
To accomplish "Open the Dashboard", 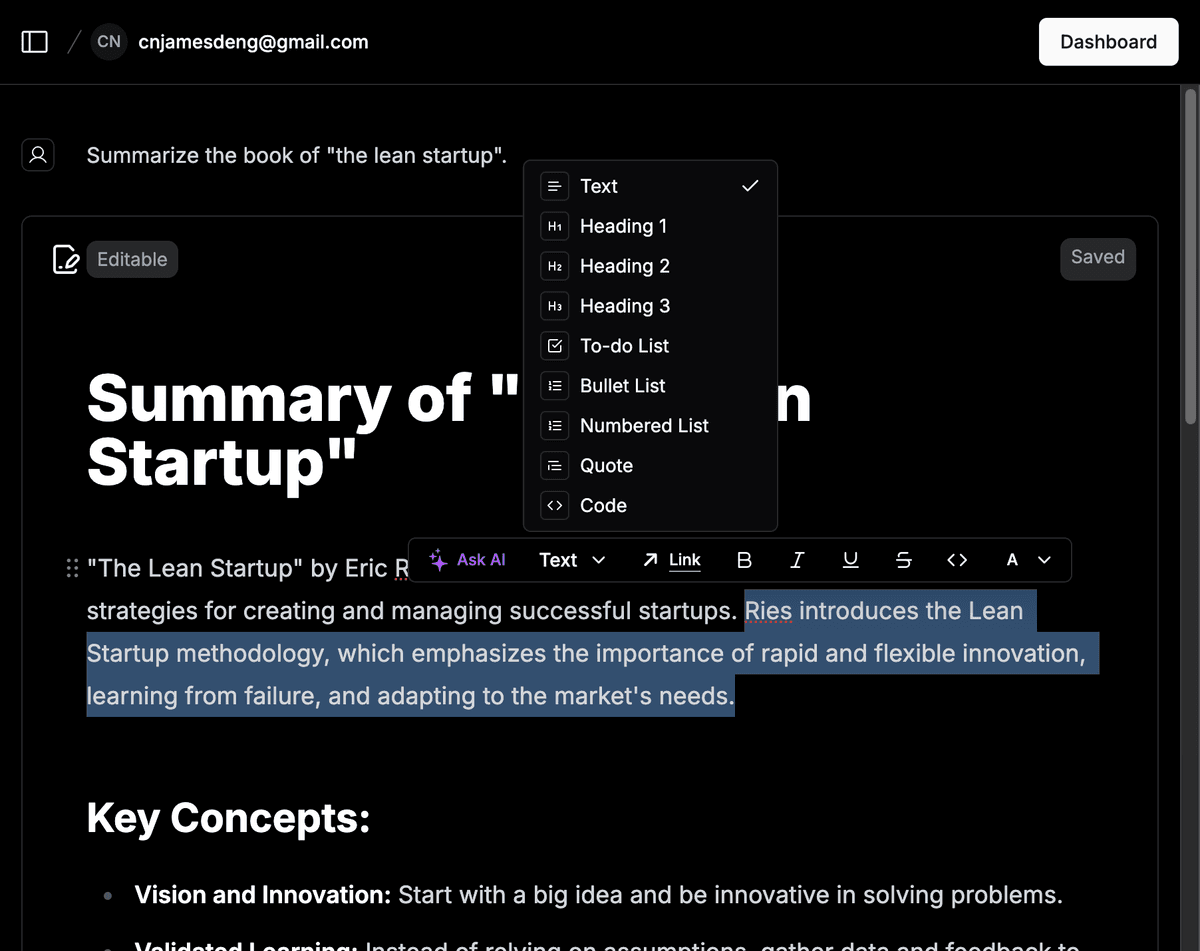I will click(1108, 42).
